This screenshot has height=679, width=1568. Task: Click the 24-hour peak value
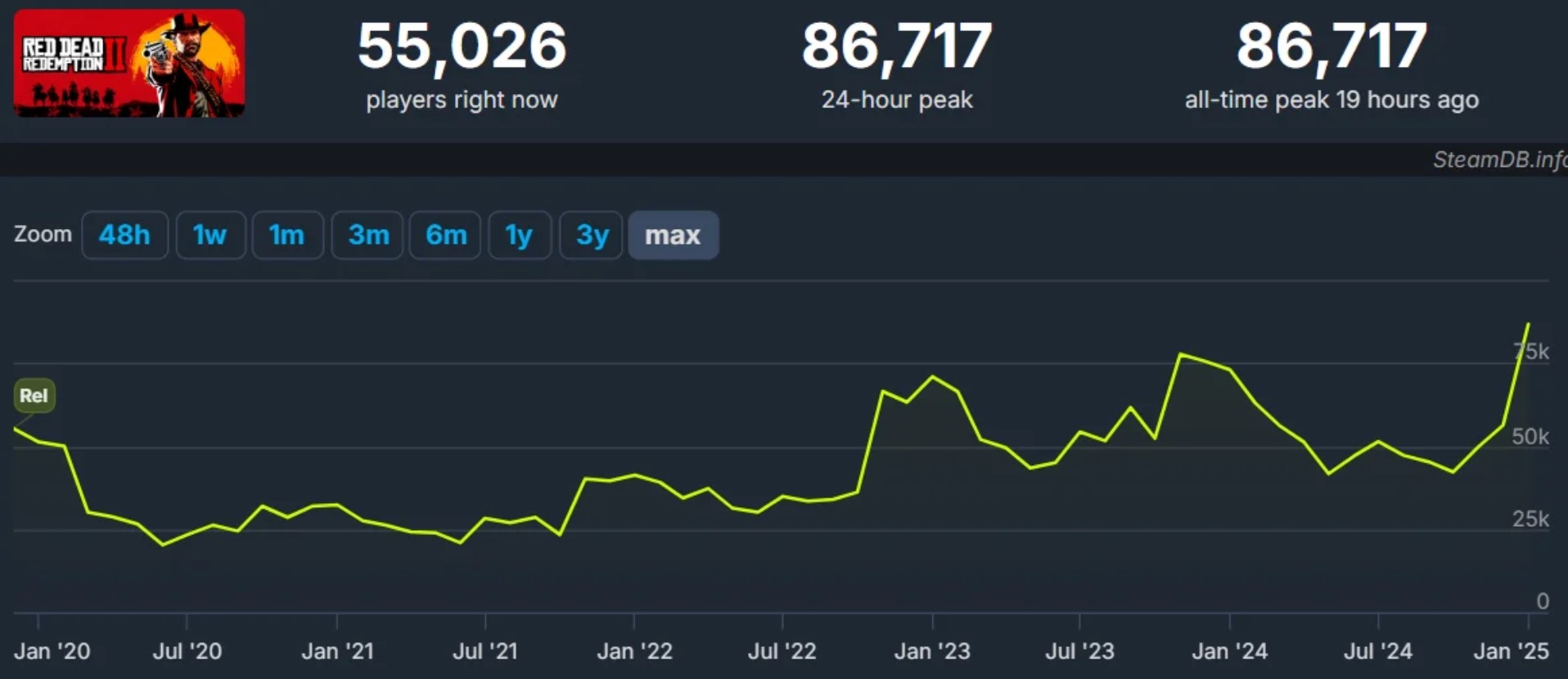tap(897, 47)
